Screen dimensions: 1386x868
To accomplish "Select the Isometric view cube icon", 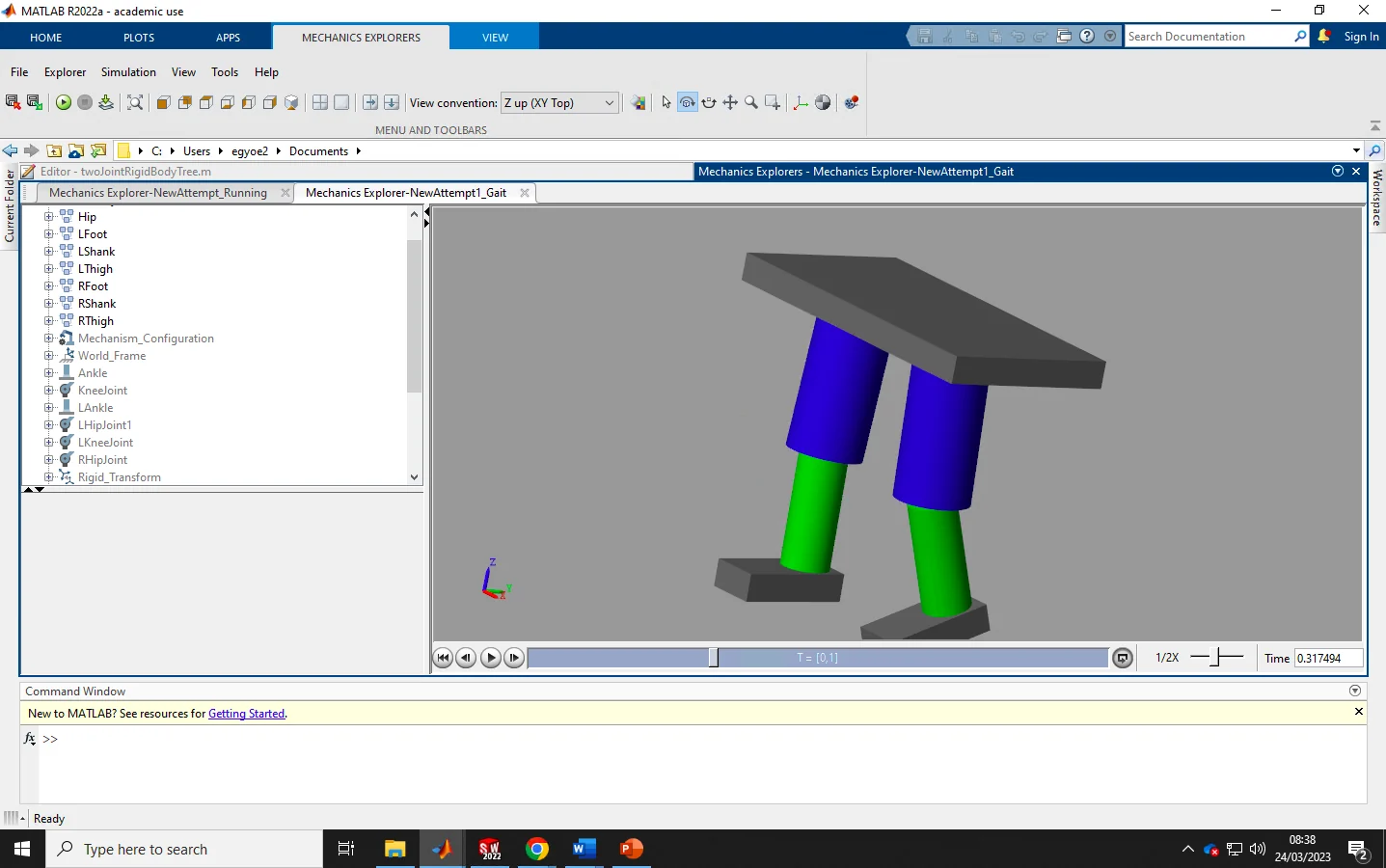I will click(291, 102).
